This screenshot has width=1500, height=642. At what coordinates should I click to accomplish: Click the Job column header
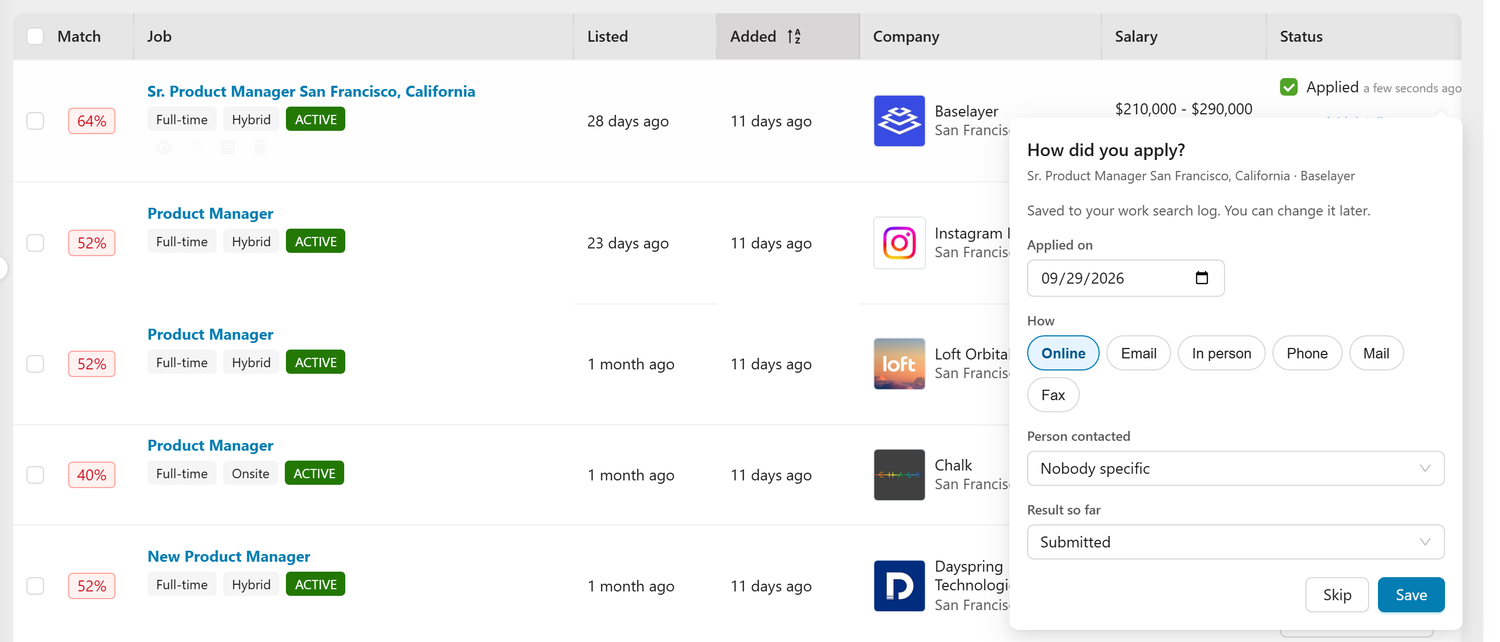click(159, 37)
